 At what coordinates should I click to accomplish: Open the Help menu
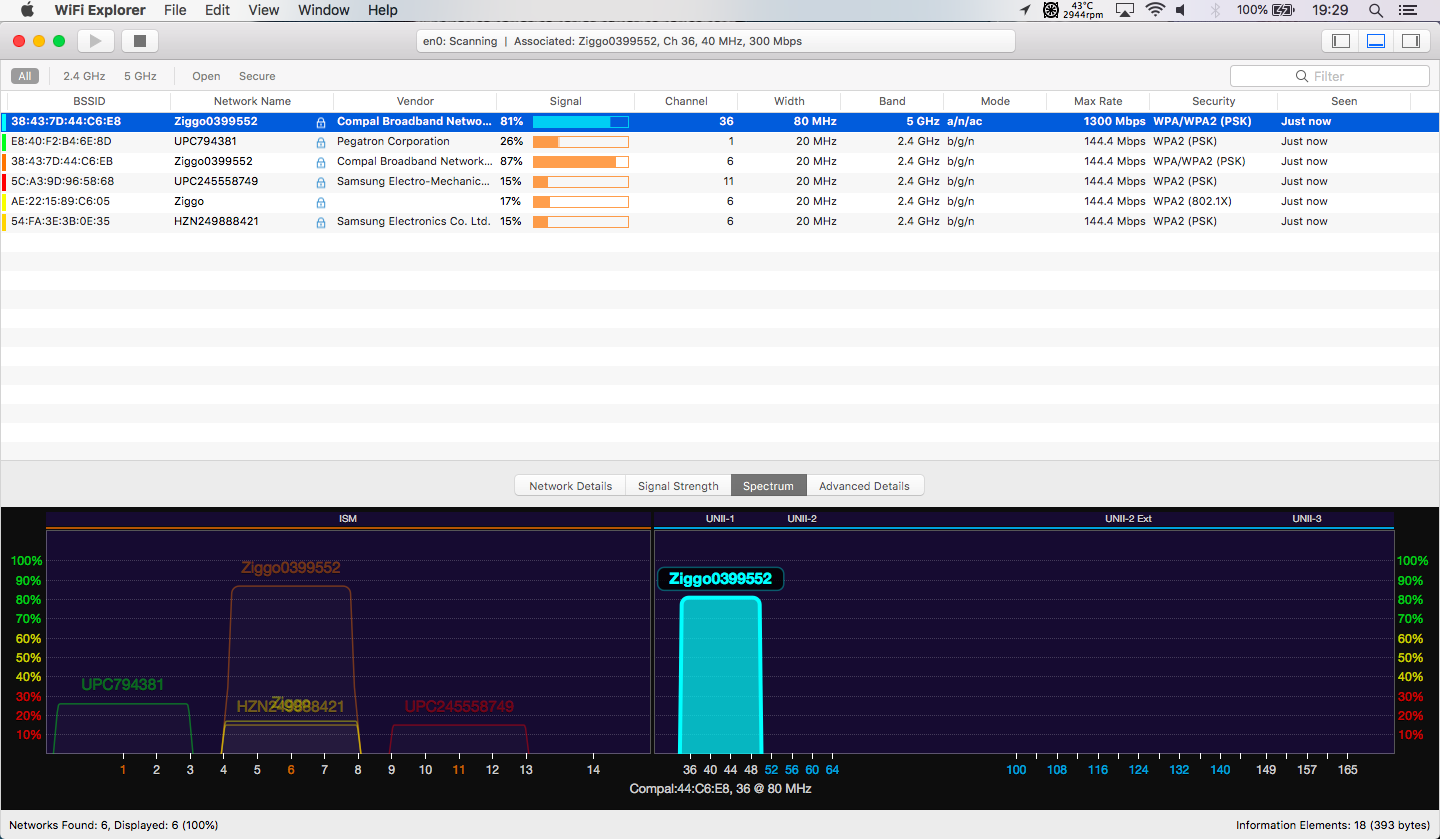point(383,10)
